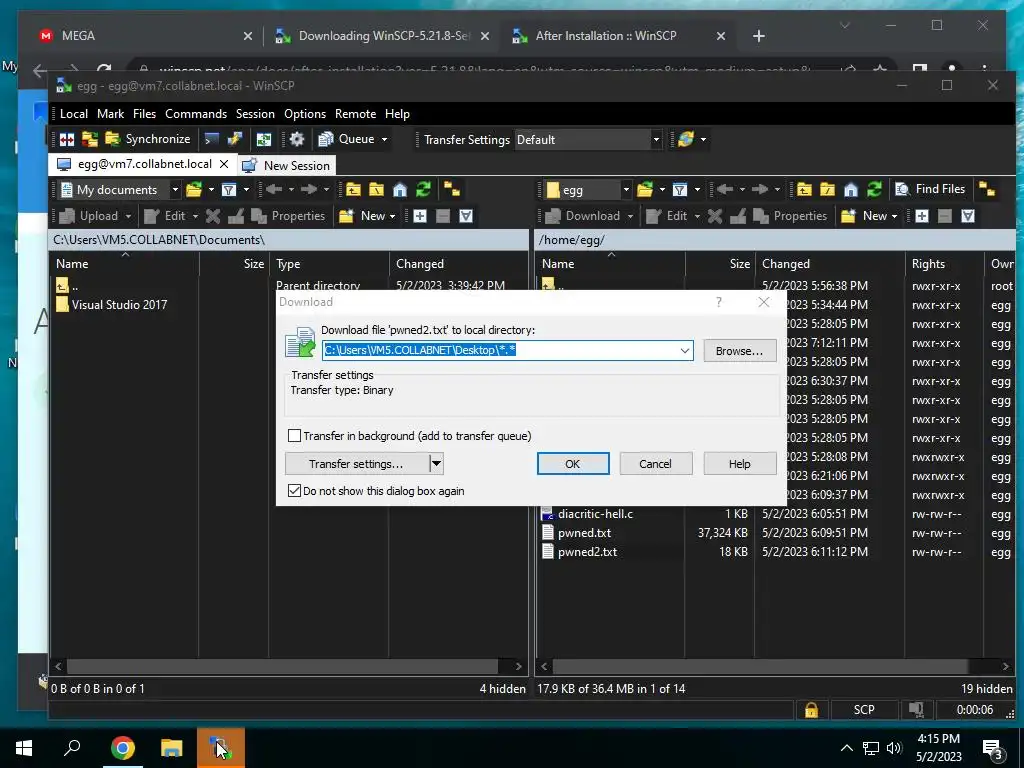Screen dimensions: 1024x768
Task: Open in PuTTY lightning icon
Action: [234, 139]
